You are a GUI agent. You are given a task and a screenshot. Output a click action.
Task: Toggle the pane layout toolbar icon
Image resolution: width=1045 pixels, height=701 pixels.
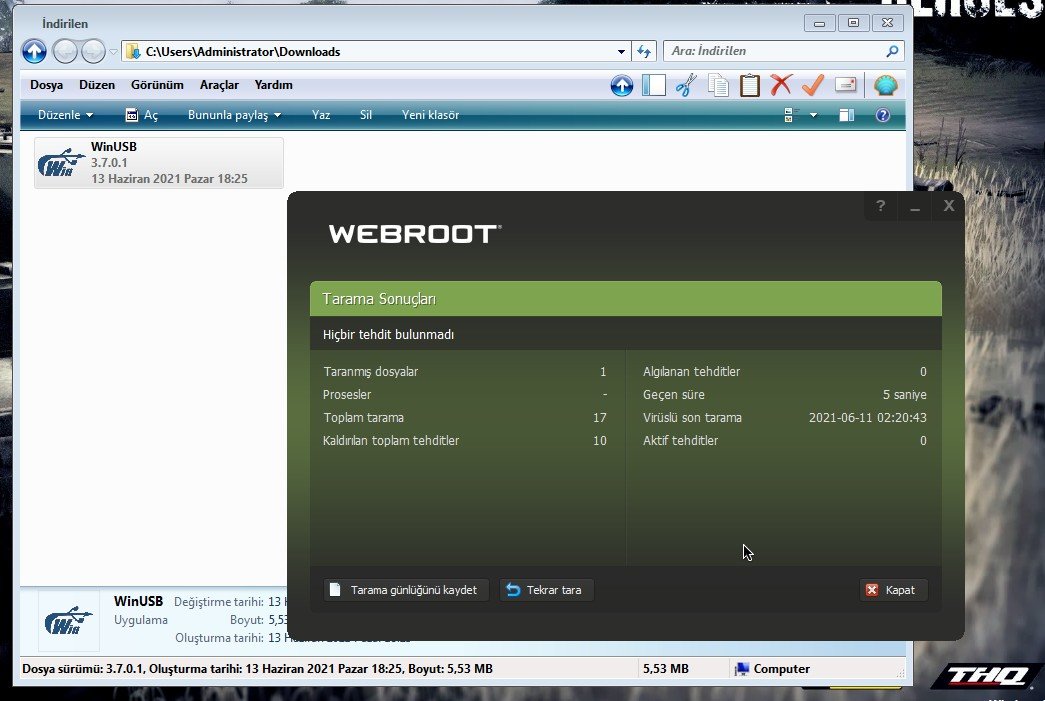coord(654,85)
